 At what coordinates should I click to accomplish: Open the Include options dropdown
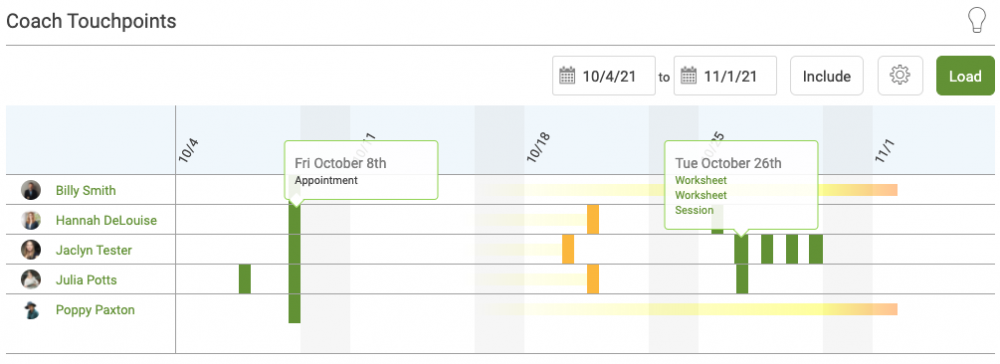click(x=827, y=76)
